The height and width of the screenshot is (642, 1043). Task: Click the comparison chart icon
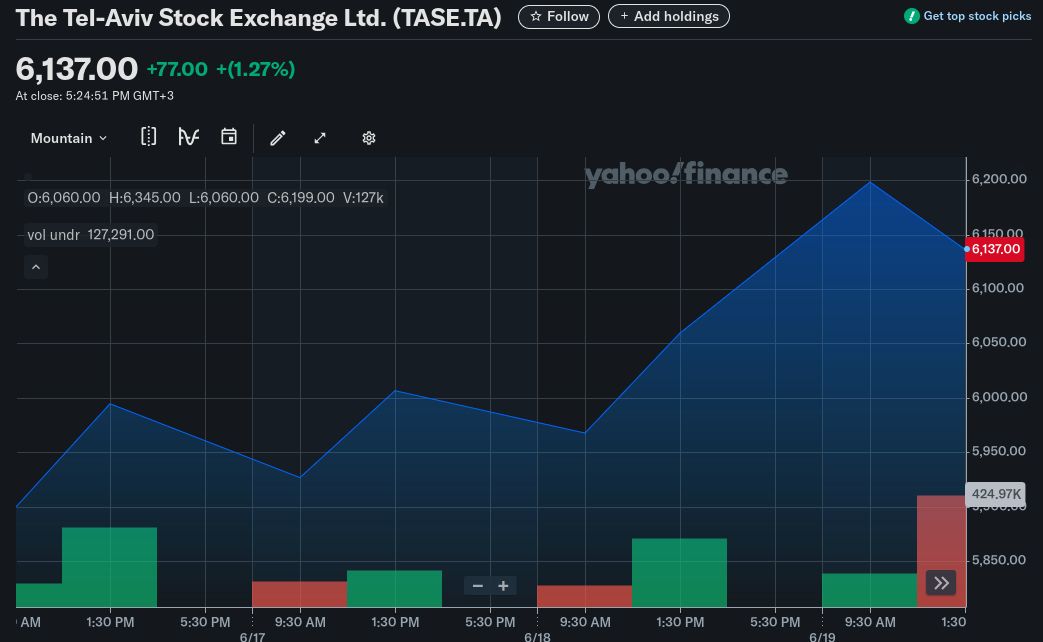coord(148,137)
